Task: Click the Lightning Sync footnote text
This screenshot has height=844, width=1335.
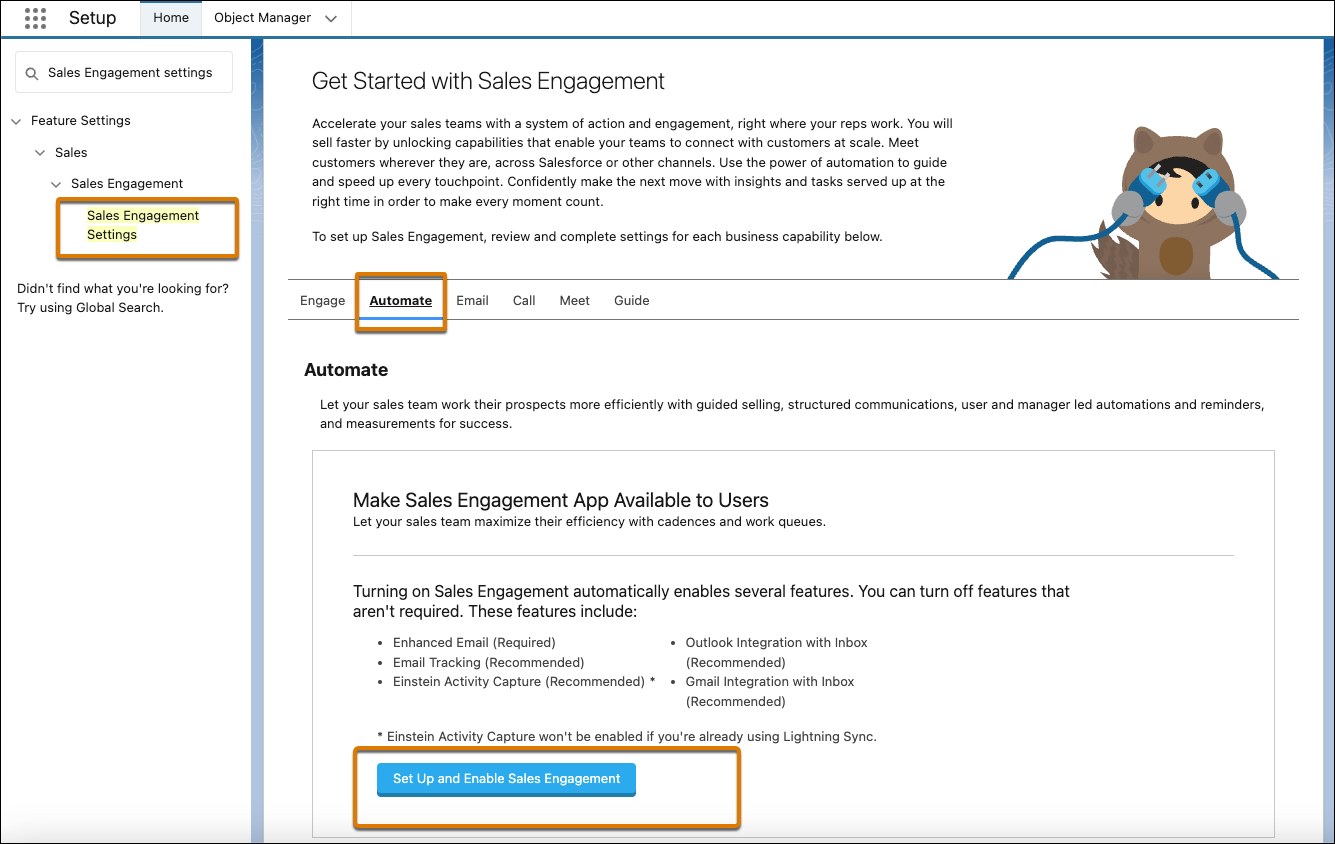Action: pyautogui.click(x=627, y=737)
